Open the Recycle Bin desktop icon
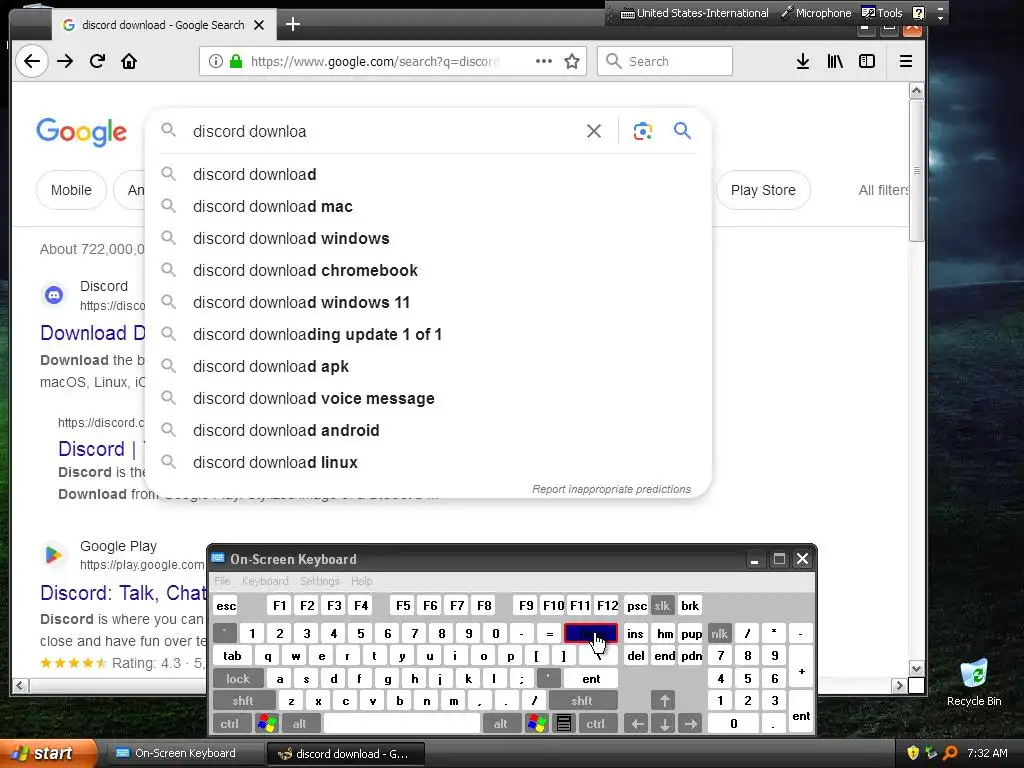The image size is (1024, 768). tap(974, 683)
